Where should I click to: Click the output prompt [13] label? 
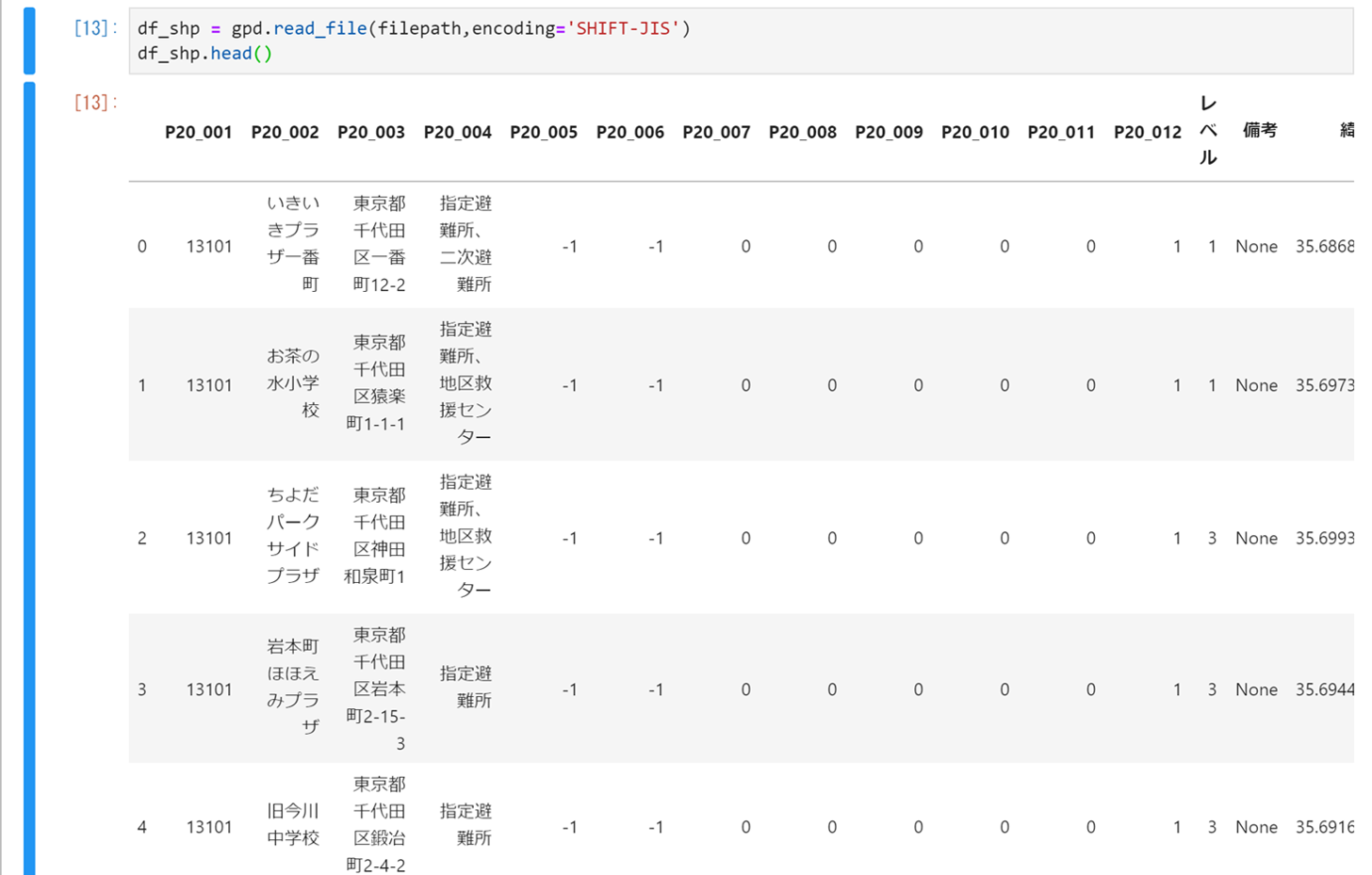94,102
